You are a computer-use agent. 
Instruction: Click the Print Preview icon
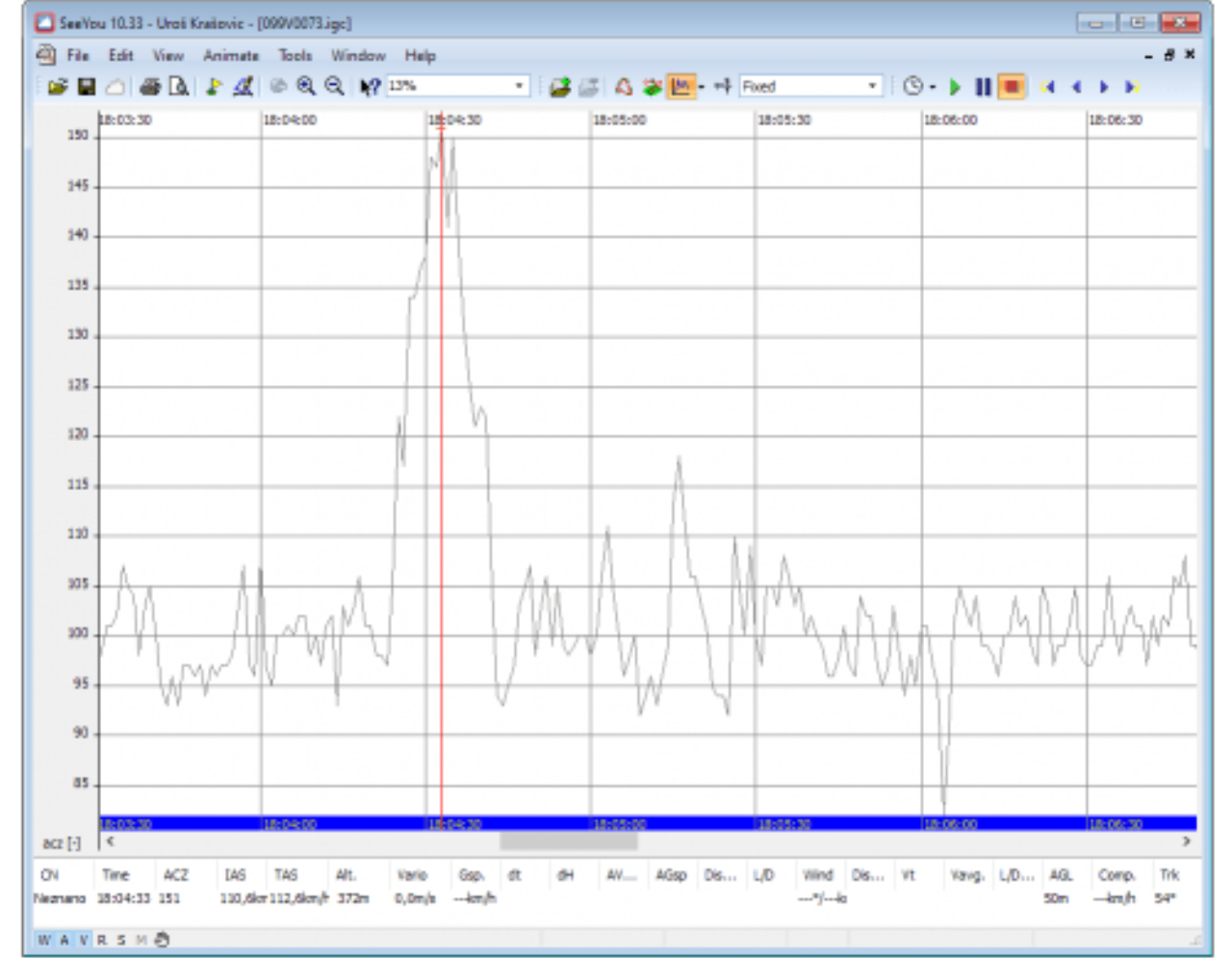[179, 87]
